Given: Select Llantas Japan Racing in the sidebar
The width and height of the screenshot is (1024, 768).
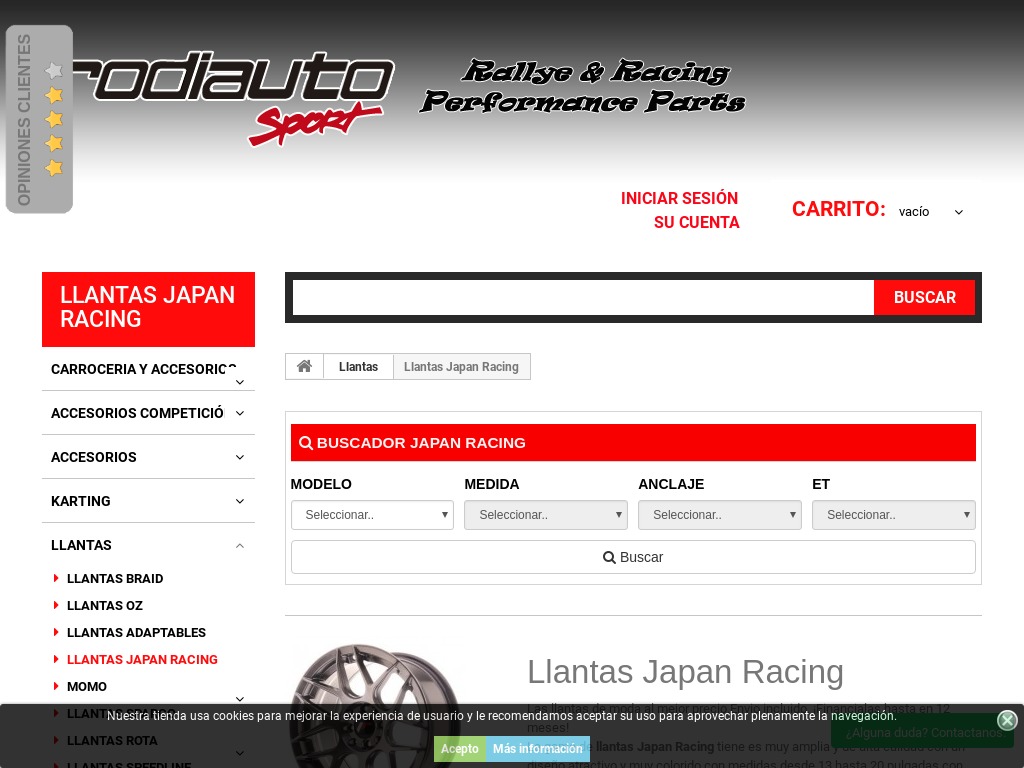Looking at the screenshot, I should pos(142,659).
